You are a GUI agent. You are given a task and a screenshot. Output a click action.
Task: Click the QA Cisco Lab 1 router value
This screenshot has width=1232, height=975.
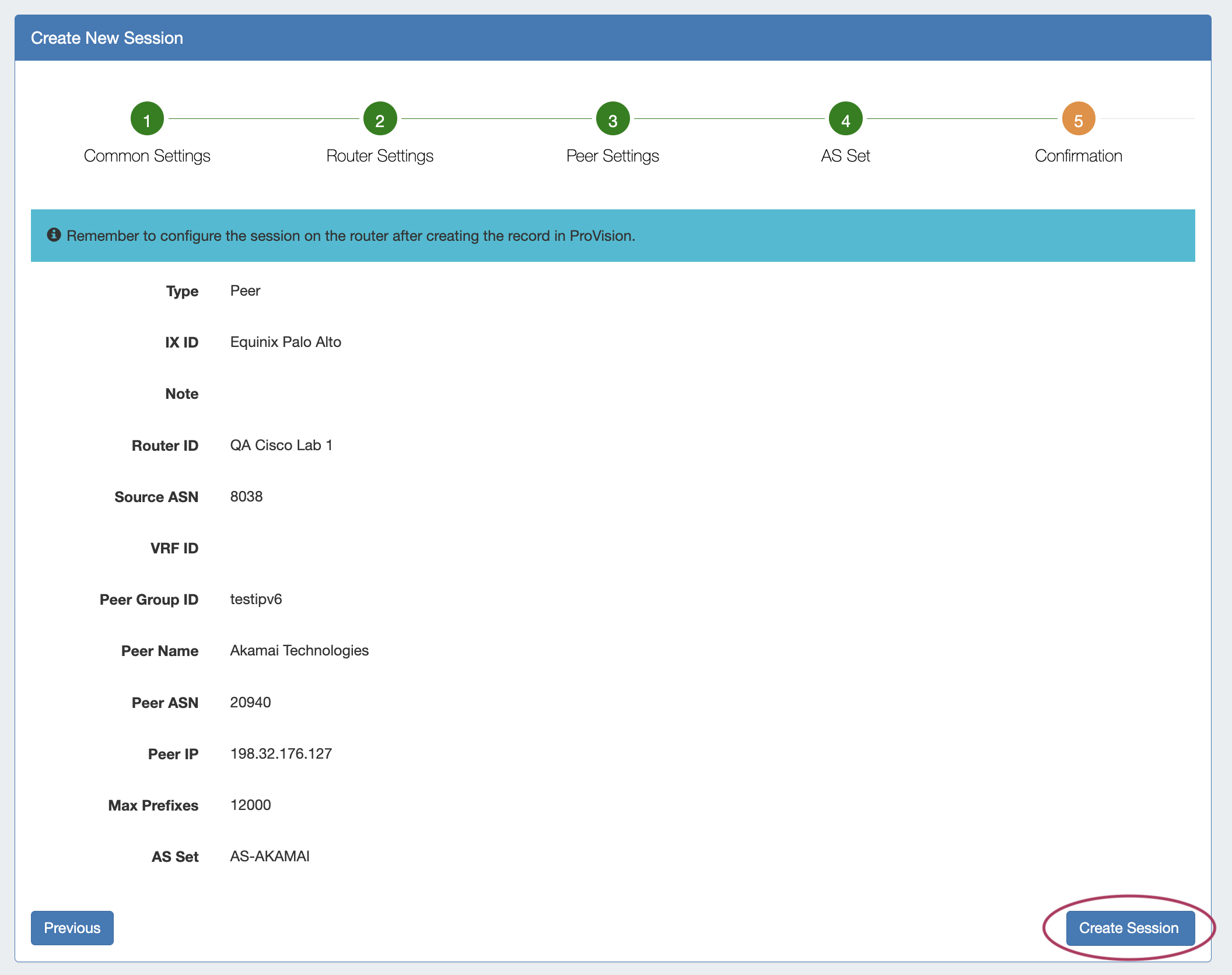281,445
